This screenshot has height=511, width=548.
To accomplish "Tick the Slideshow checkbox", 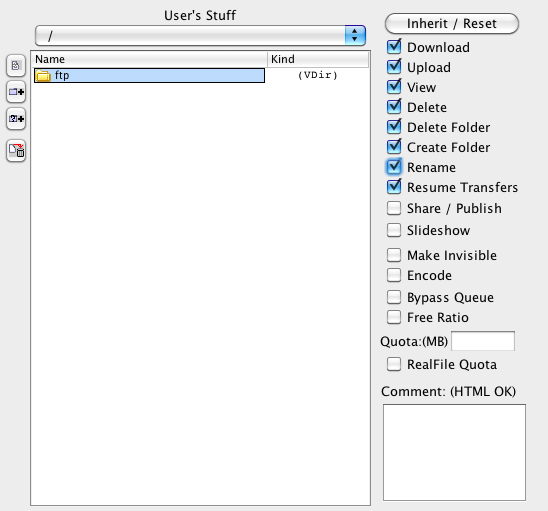I will coord(394,230).
